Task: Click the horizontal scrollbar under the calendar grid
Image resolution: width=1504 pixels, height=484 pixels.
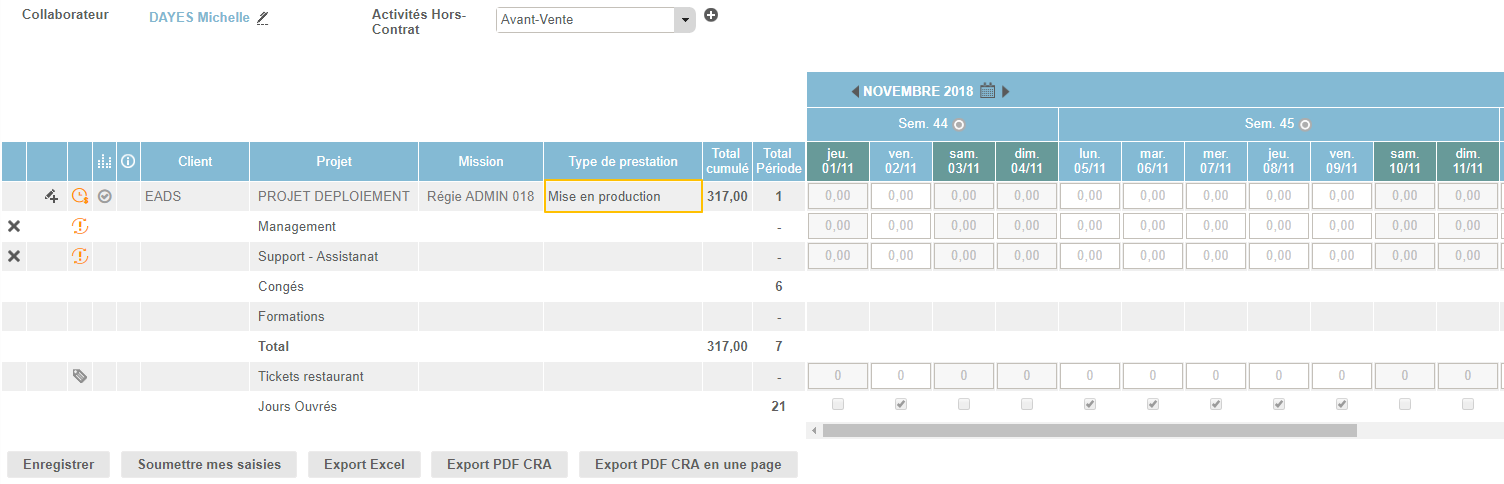Action: coord(1088,431)
